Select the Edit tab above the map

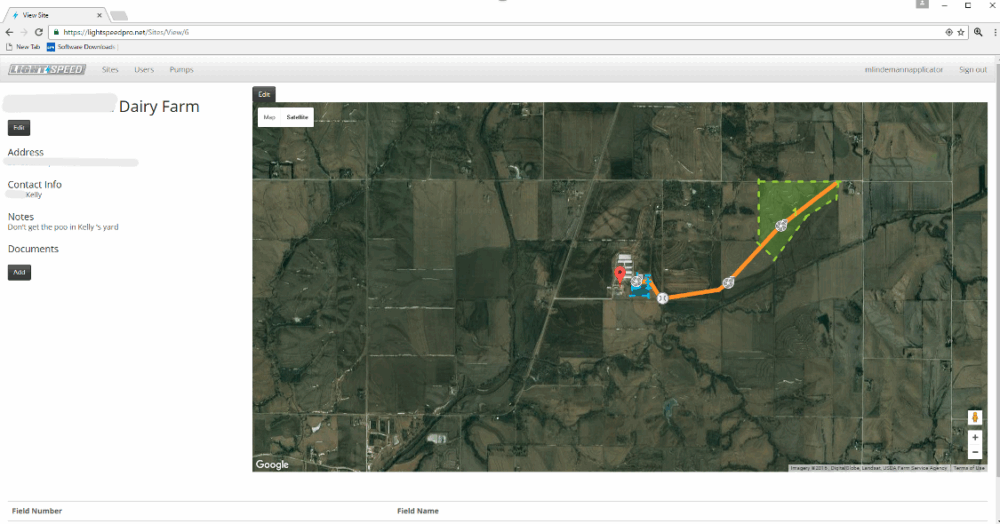pos(264,94)
